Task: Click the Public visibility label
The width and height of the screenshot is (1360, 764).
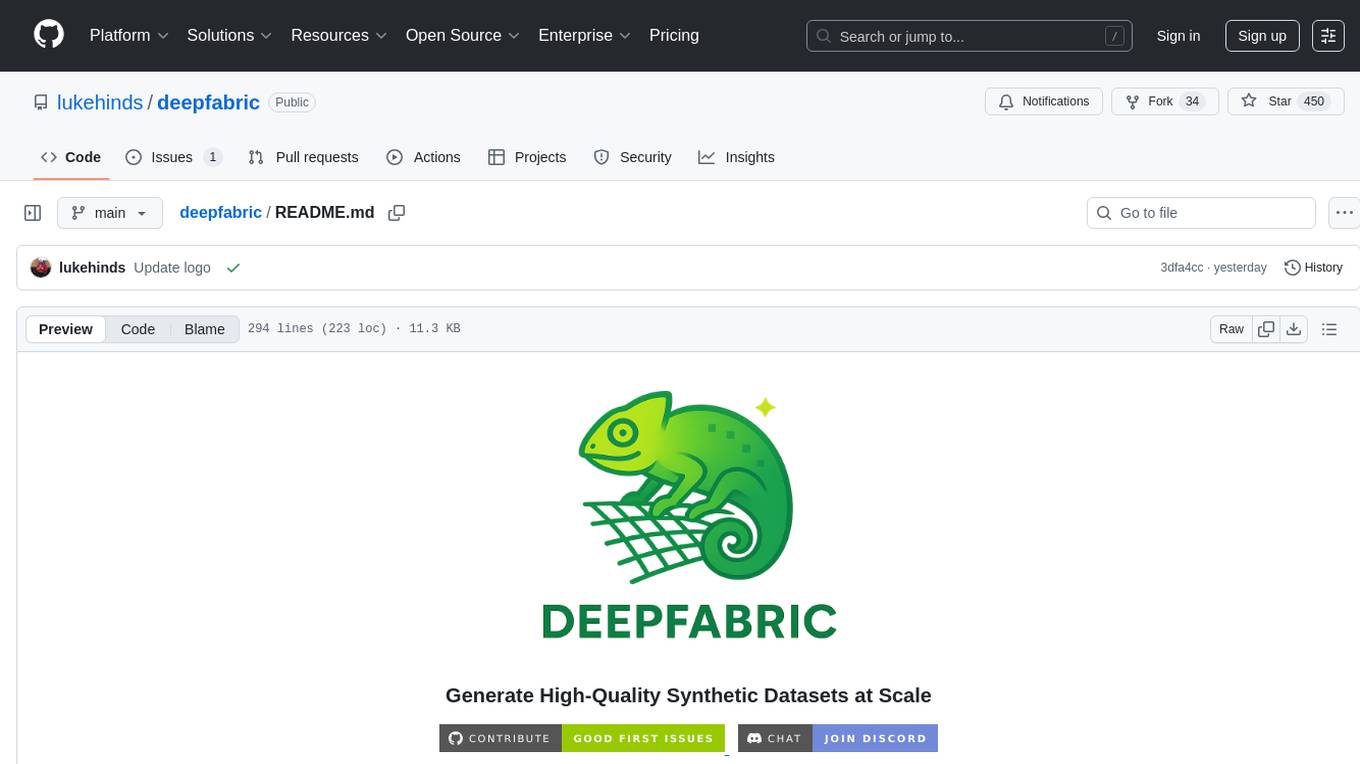Action: pos(292,102)
